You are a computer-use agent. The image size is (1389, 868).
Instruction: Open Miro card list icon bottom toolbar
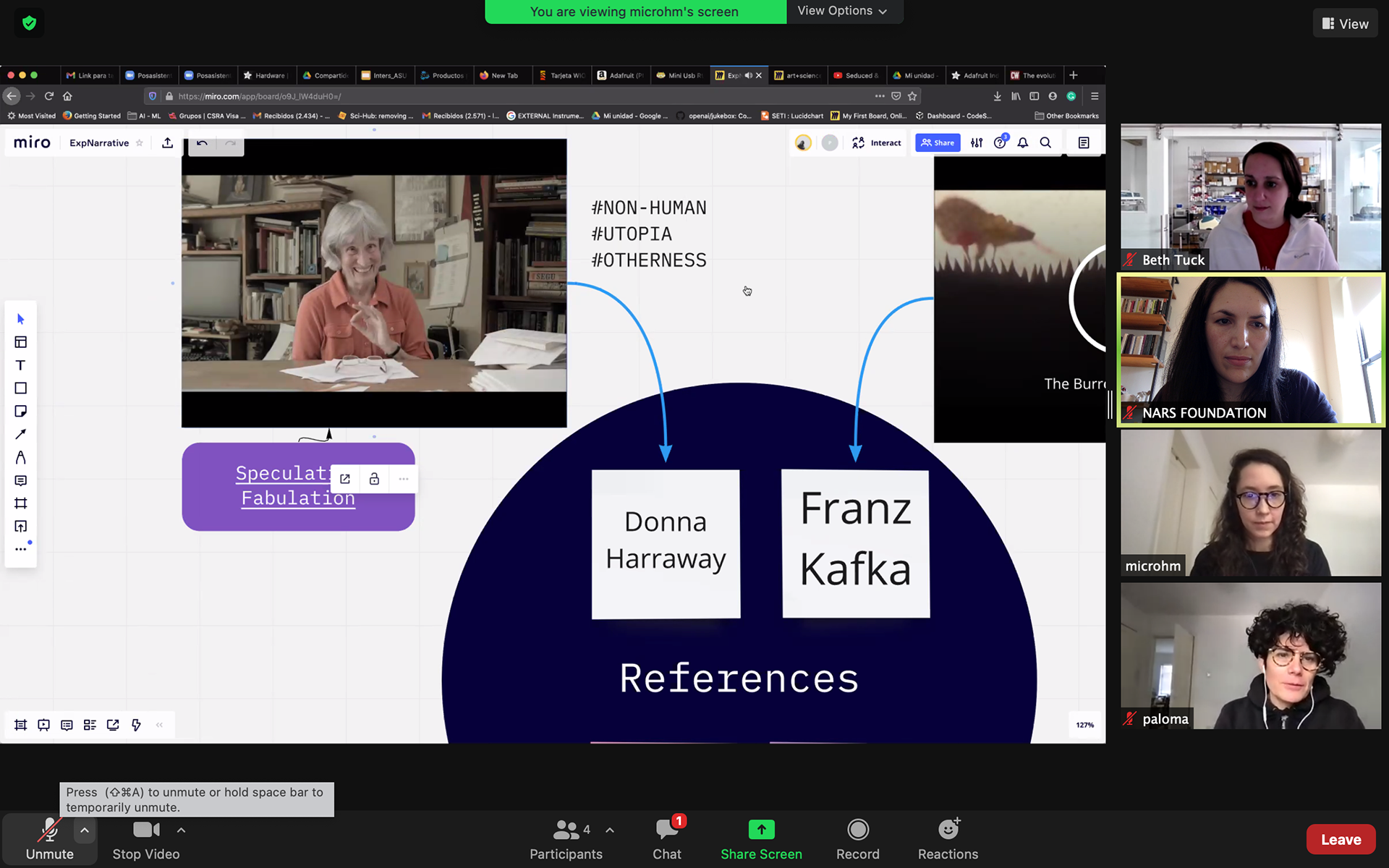click(90, 725)
